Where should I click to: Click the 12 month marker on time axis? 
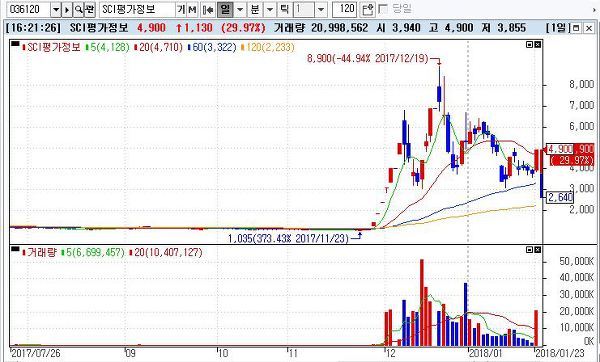click(x=390, y=353)
